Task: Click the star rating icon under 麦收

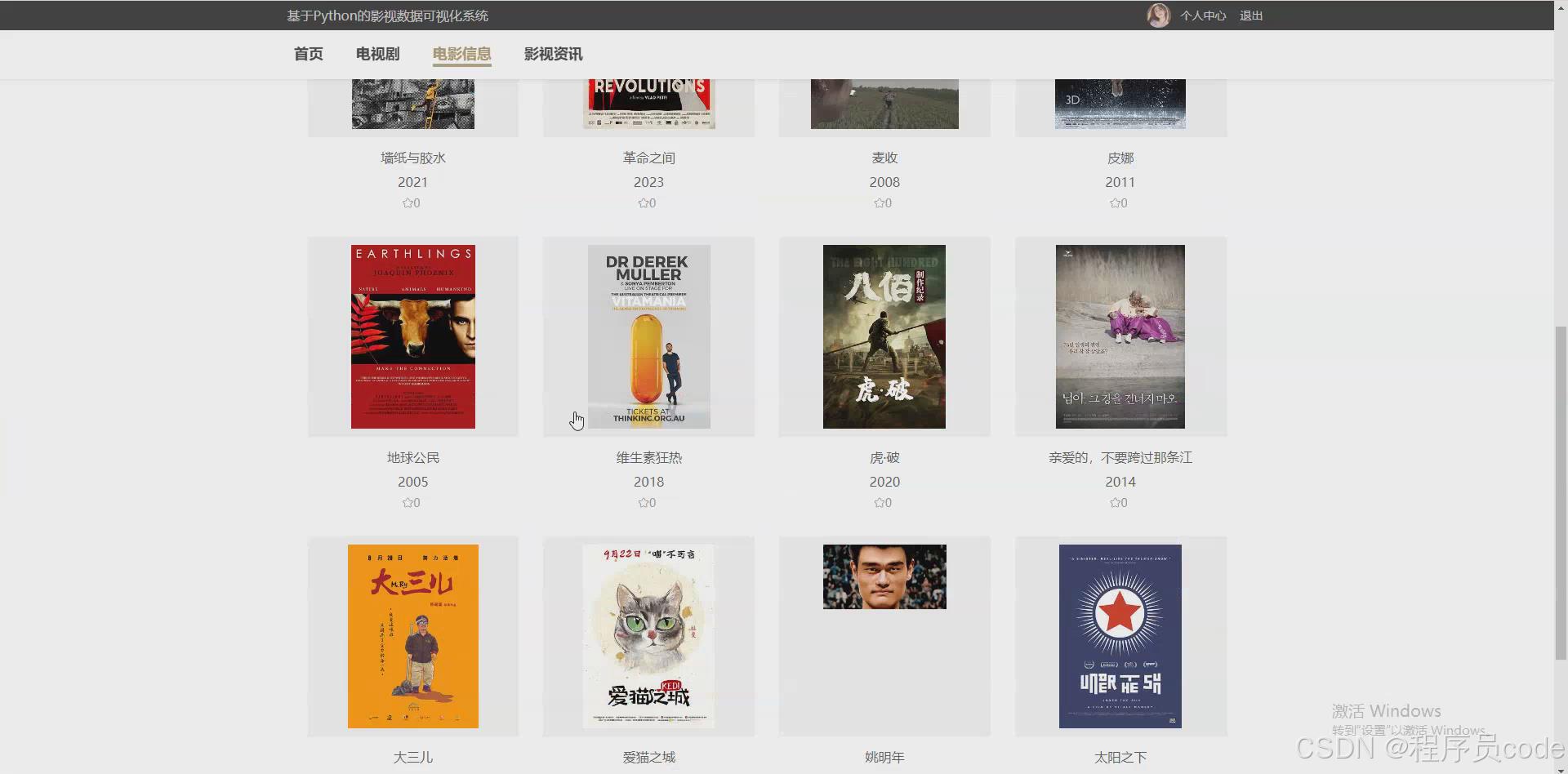Action: pyautogui.click(x=880, y=203)
